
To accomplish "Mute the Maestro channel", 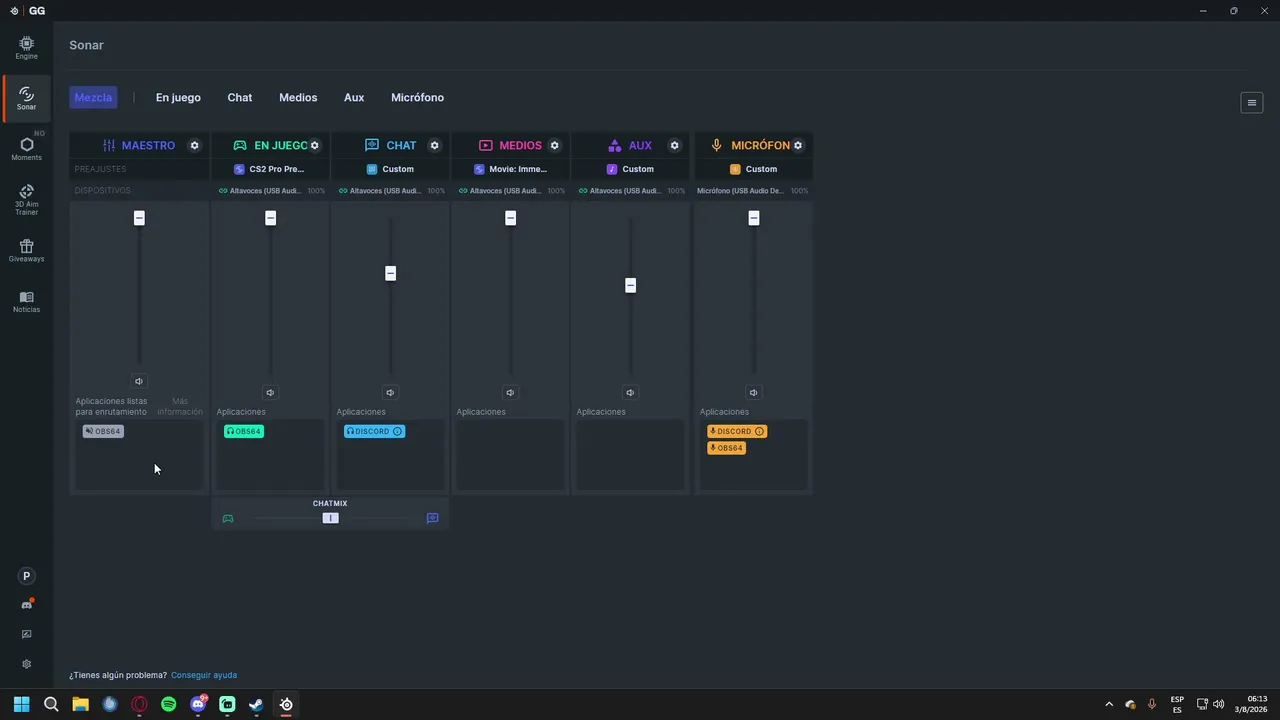I will tap(139, 381).
